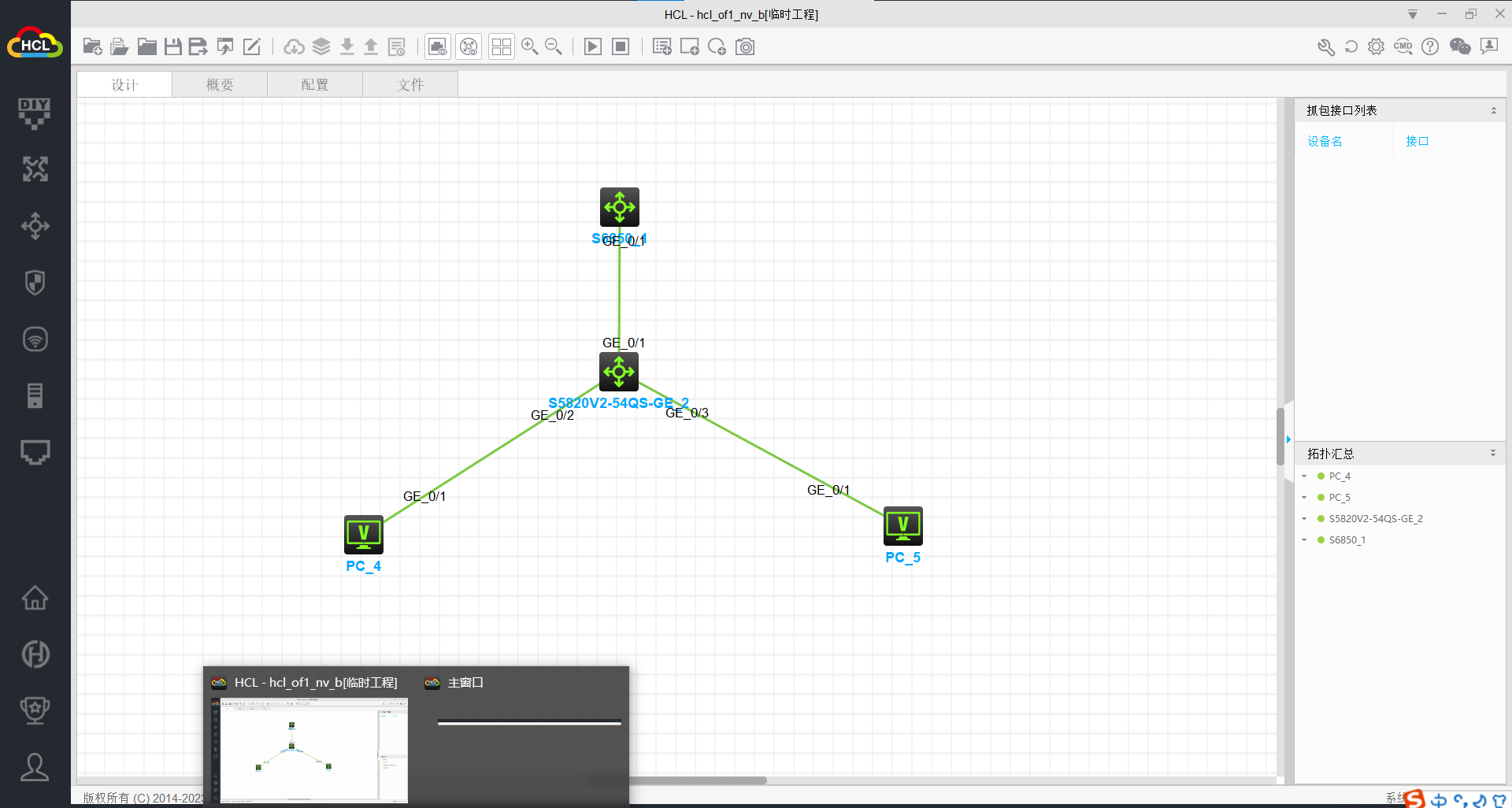Click the user profile icon in sidebar
Screen dimensions: 1512x808
point(35,767)
